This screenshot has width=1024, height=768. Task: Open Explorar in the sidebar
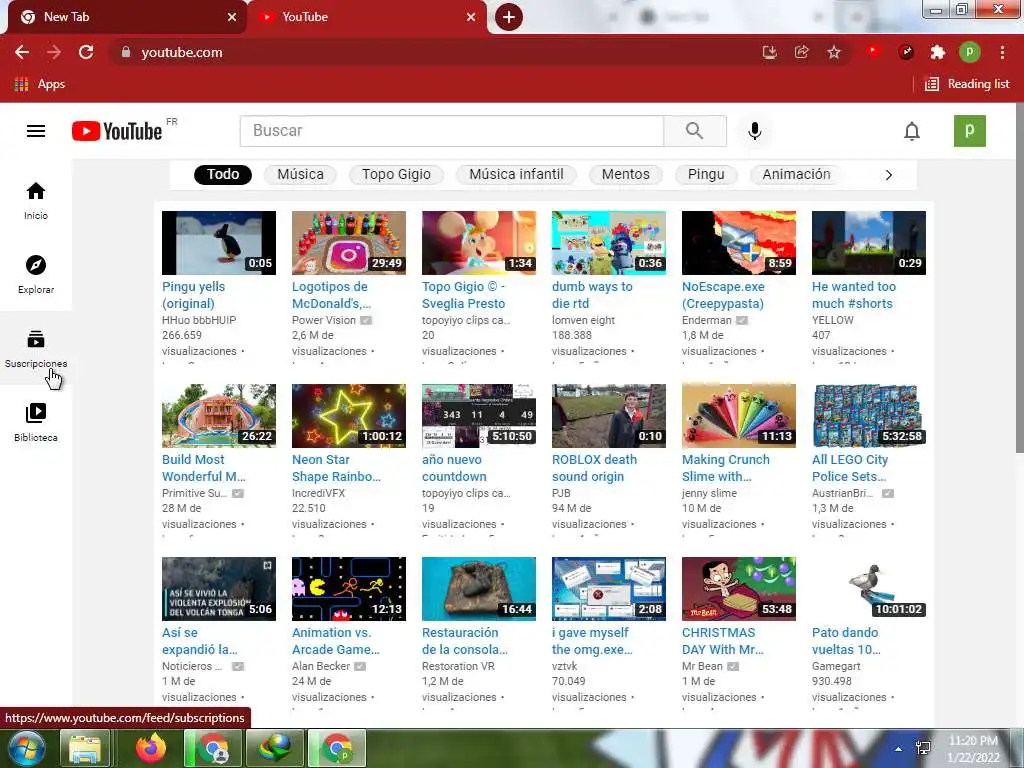click(36, 274)
